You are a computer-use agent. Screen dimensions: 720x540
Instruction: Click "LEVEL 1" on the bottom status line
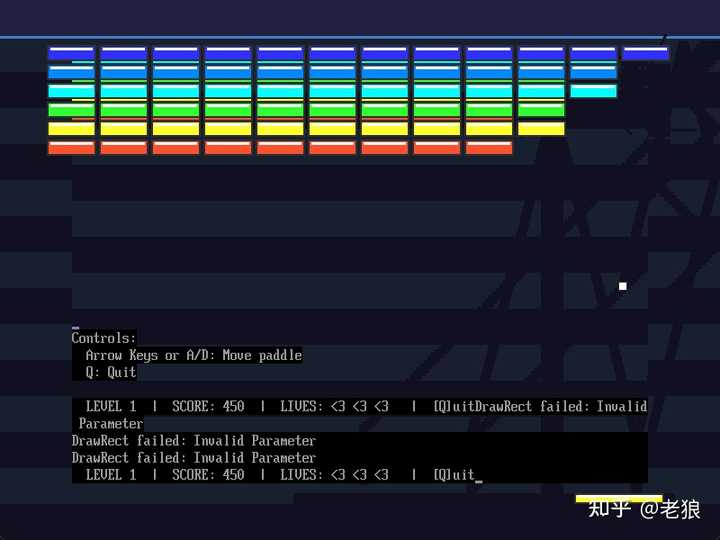click(111, 474)
